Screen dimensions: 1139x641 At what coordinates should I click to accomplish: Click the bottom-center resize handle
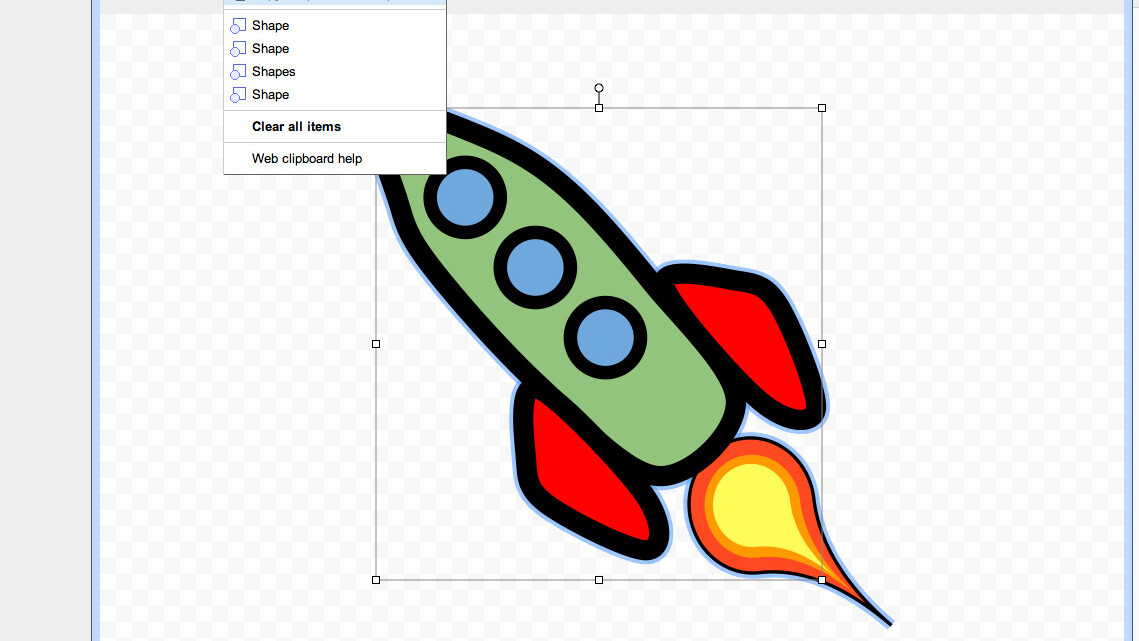598,579
